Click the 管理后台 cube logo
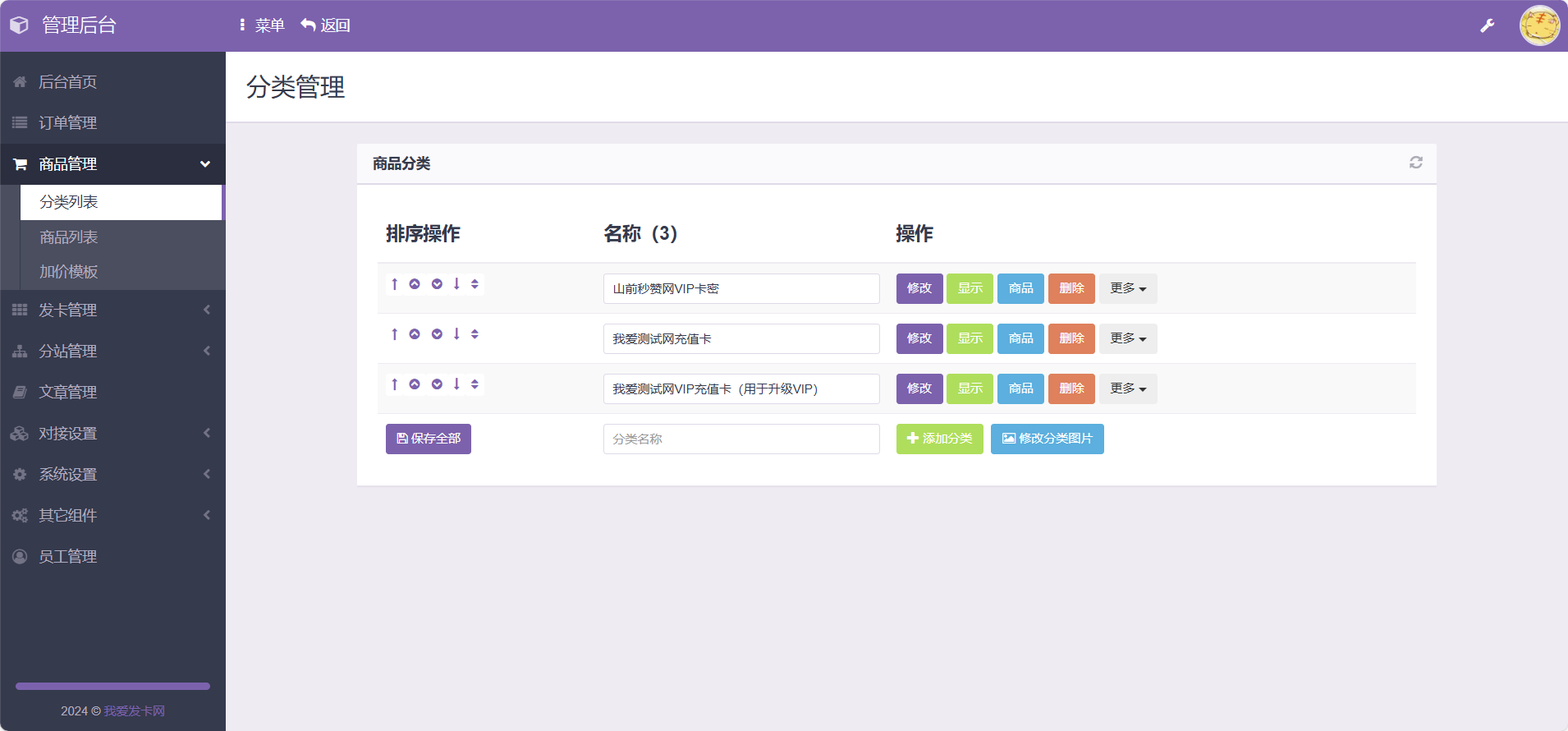 coord(19,25)
